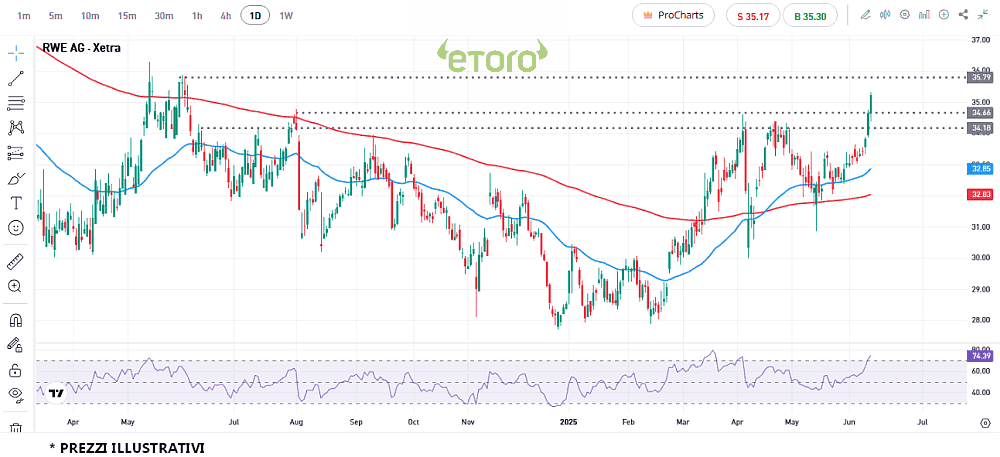
Task: Click the pencil draw icon in top toolbar
Action: coord(865,15)
